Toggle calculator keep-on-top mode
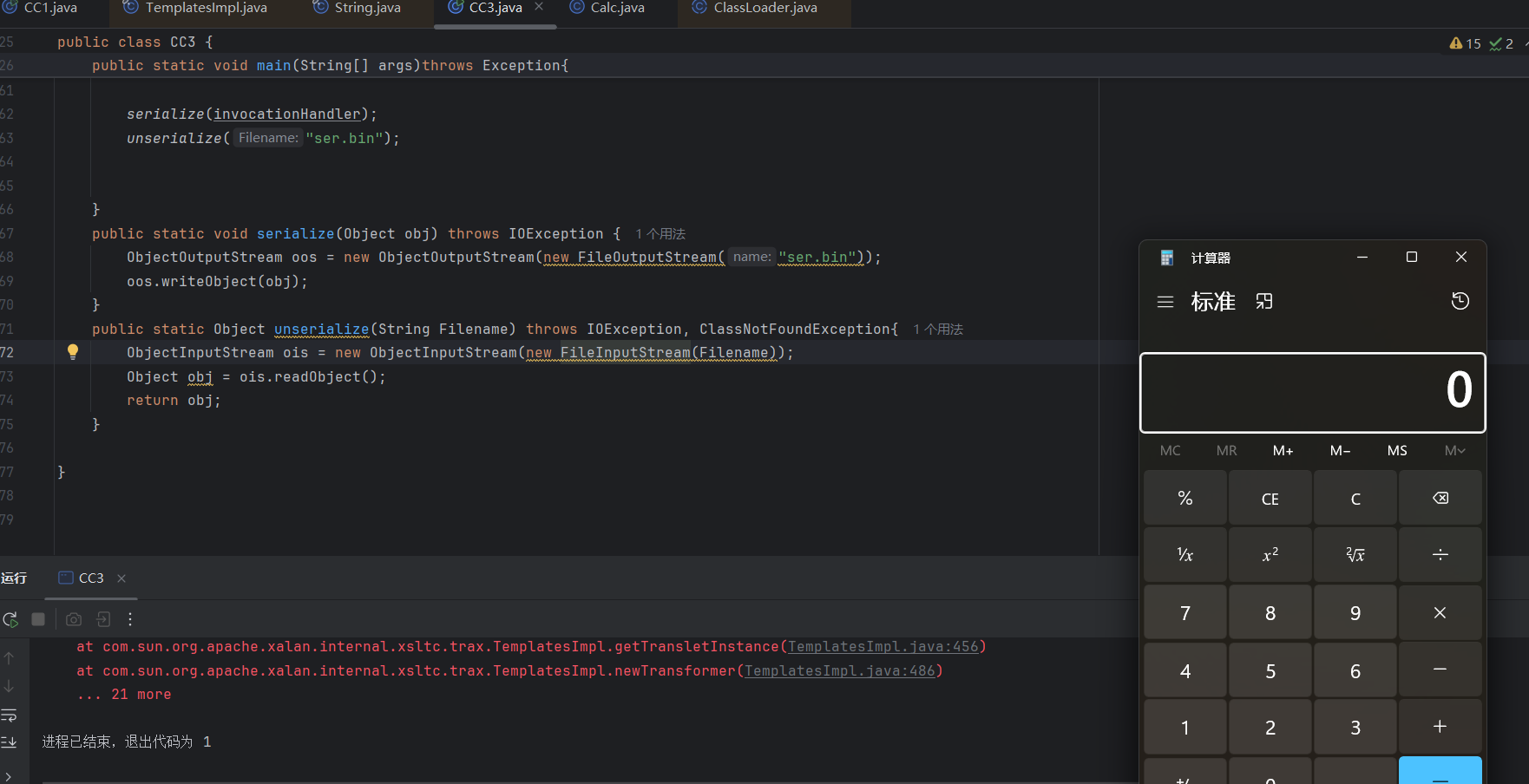 [x=1264, y=301]
